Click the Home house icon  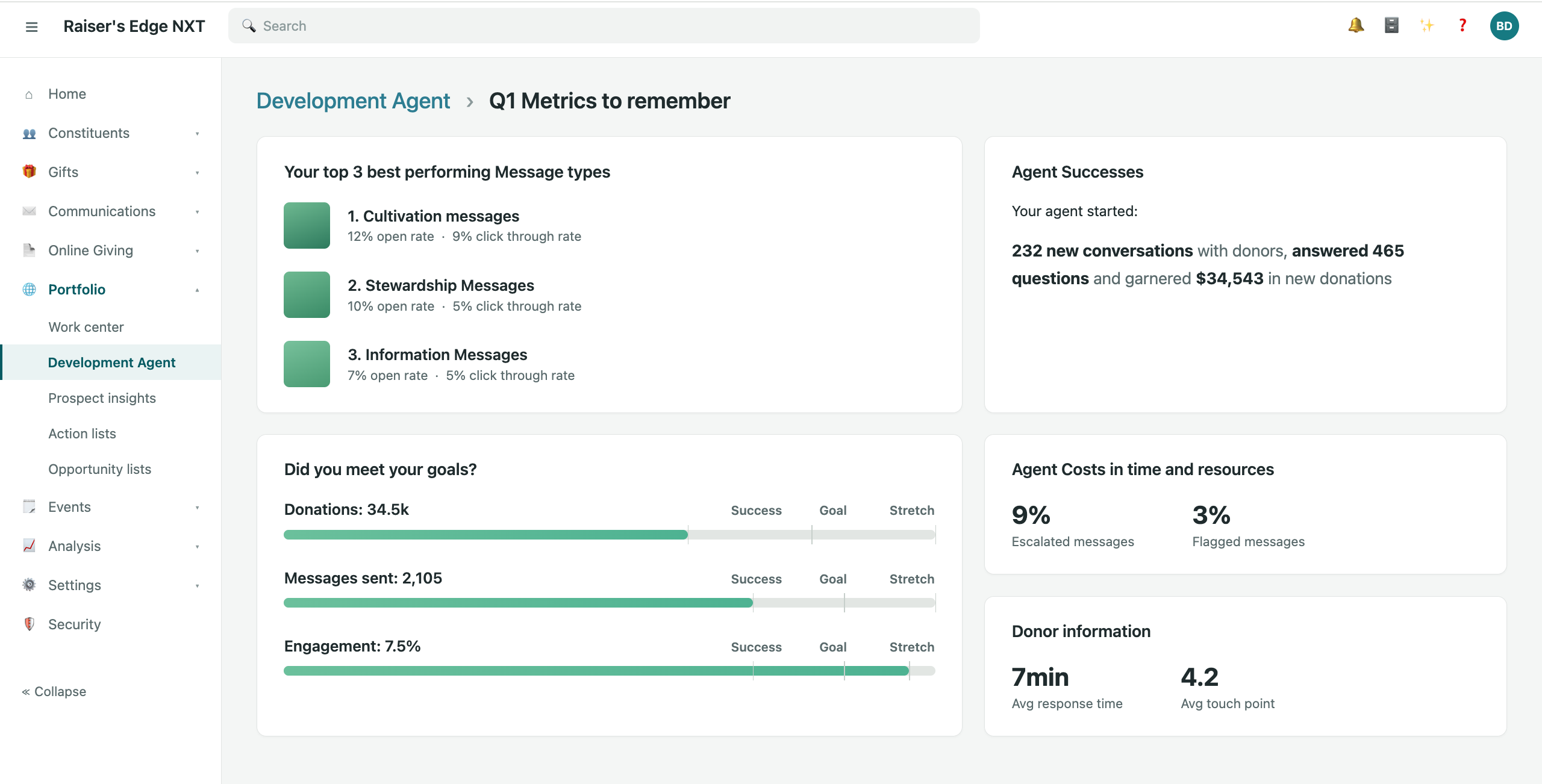pyautogui.click(x=29, y=95)
